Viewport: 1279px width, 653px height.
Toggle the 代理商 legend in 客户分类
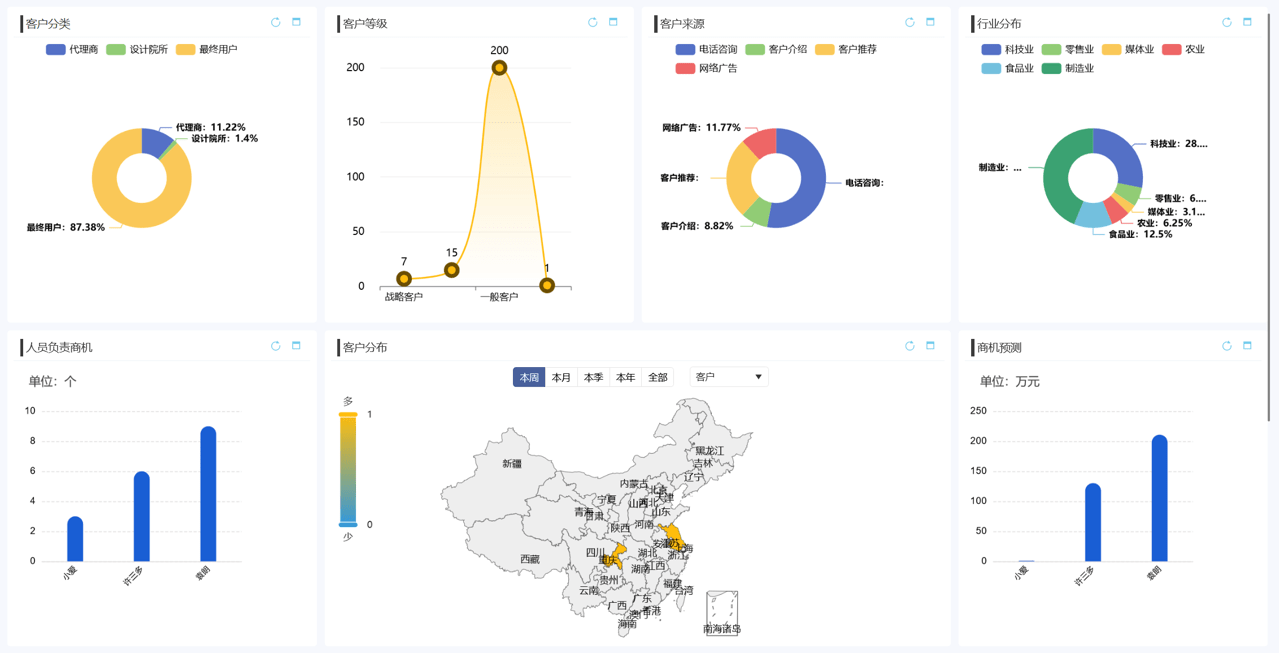[70, 47]
